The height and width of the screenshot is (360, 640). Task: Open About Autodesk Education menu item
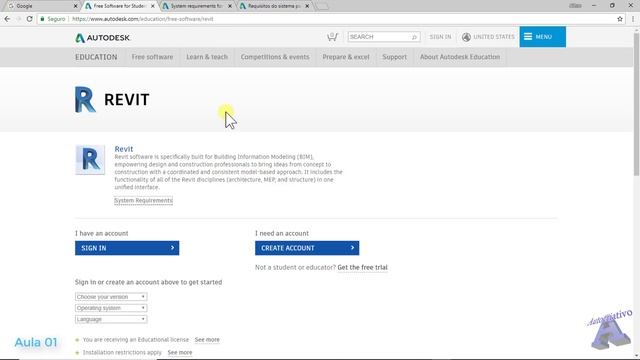[x=460, y=57]
